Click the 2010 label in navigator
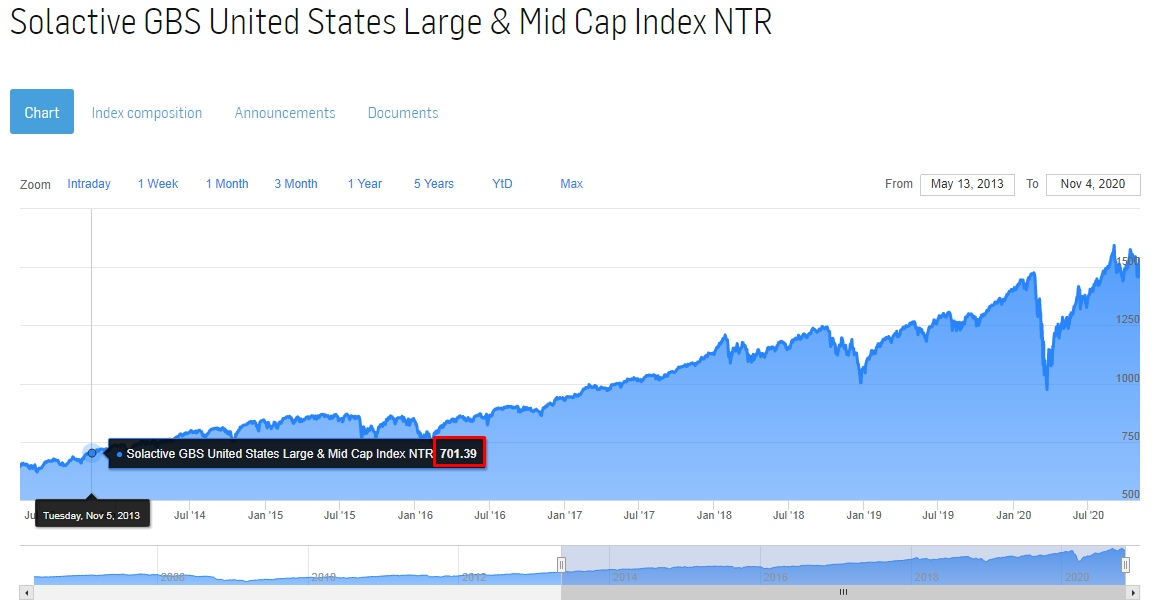1157x600 pixels. point(323,577)
